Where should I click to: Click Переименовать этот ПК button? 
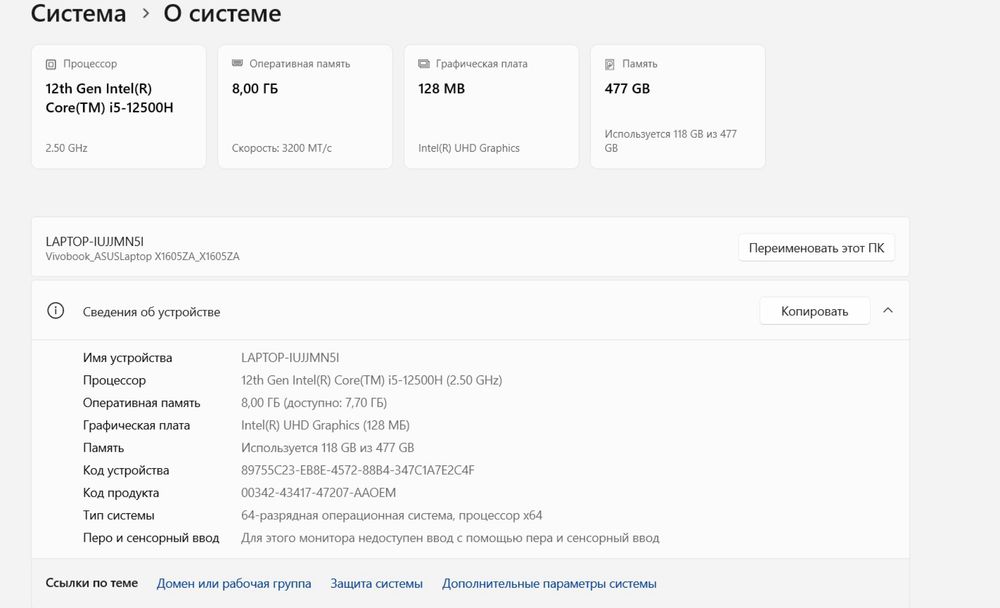[x=816, y=248]
